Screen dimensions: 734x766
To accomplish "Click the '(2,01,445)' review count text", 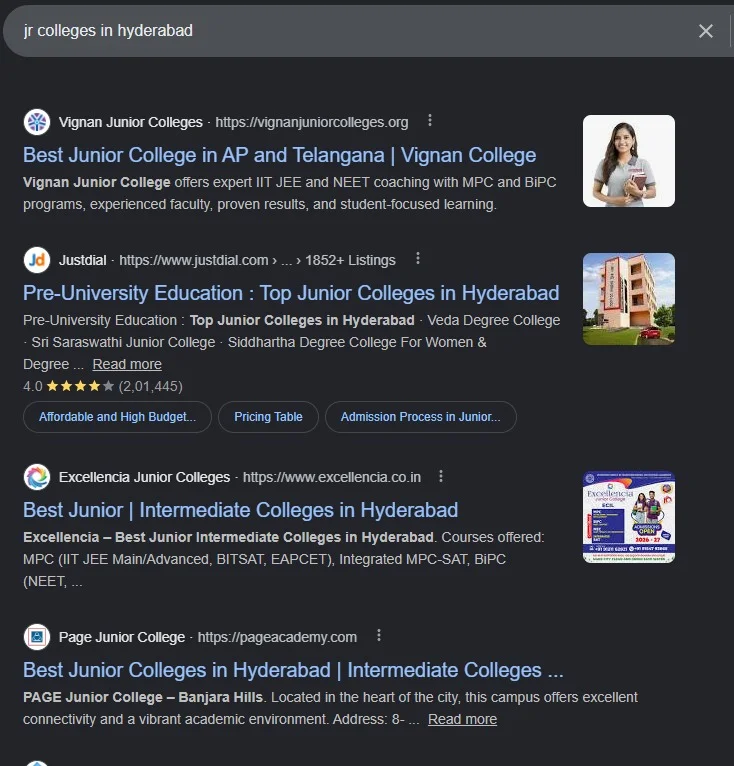I will tap(151, 386).
